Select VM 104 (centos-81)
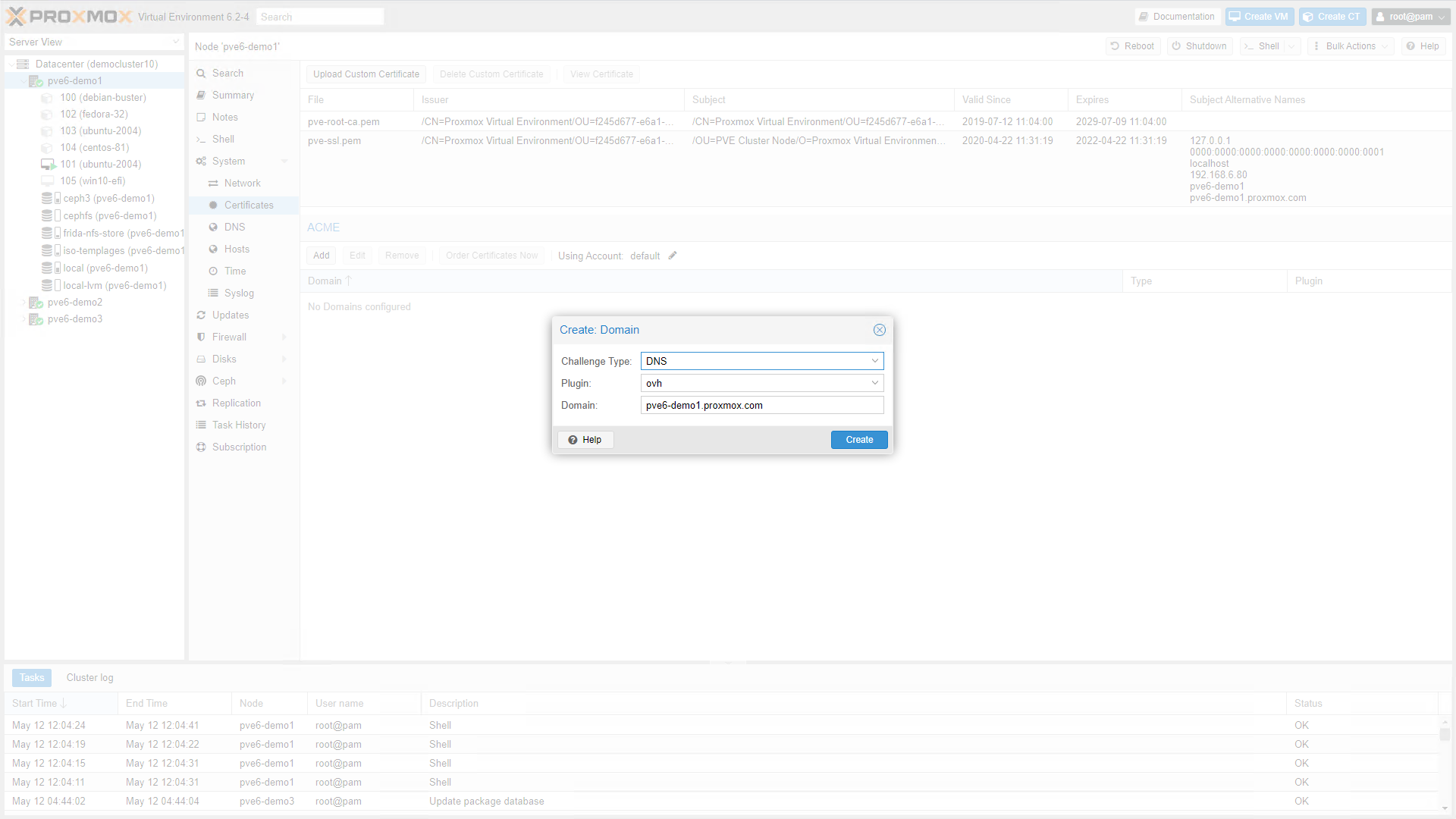The width and height of the screenshot is (1456, 819). pos(95,148)
